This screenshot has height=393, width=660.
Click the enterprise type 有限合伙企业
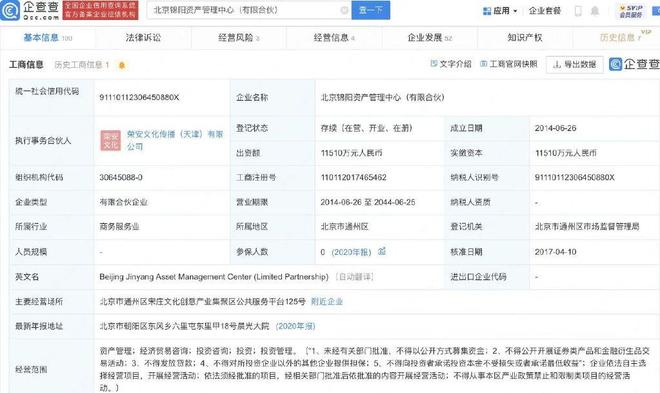click(123, 202)
